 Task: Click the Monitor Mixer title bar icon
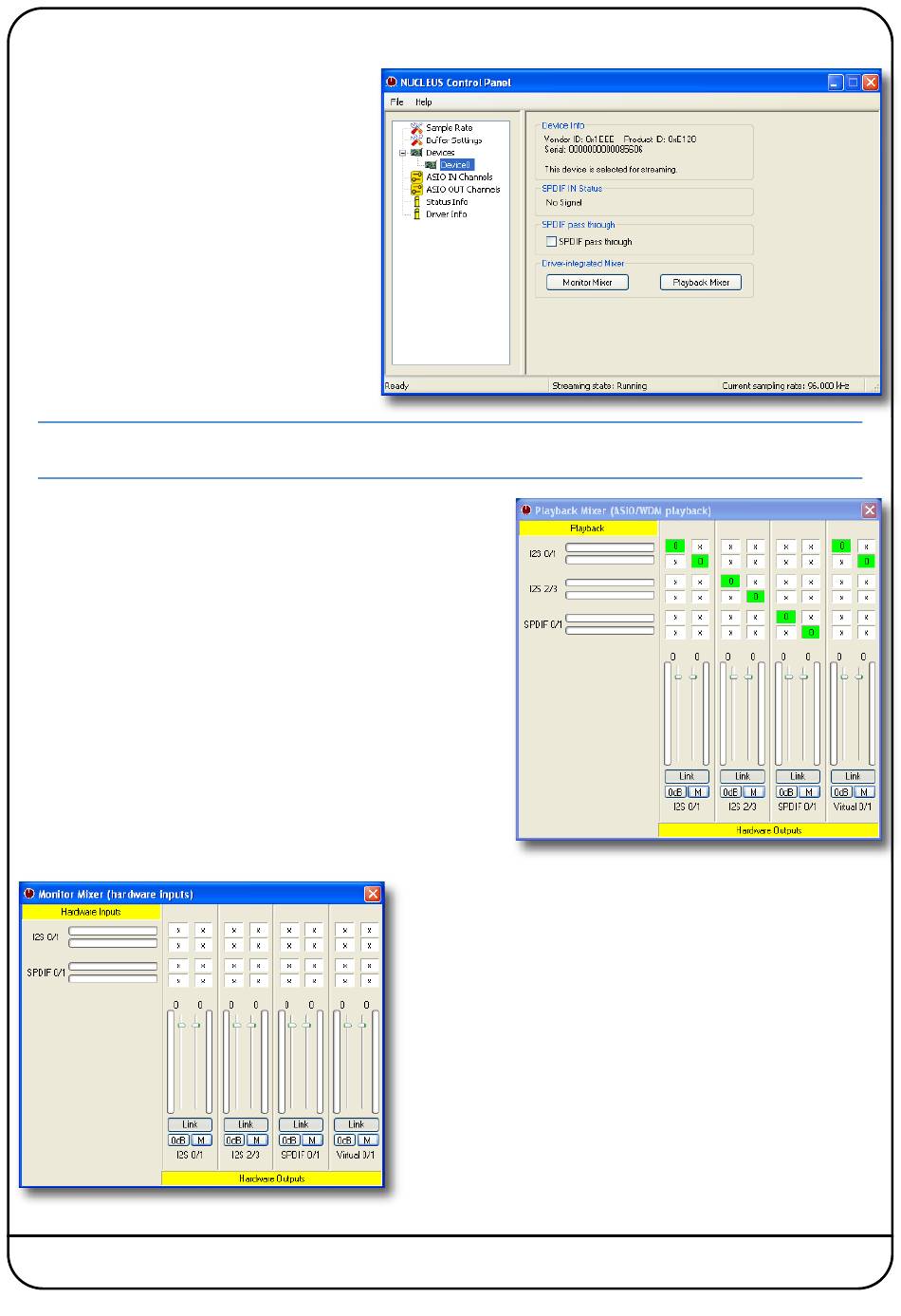click(x=29, y=894)
